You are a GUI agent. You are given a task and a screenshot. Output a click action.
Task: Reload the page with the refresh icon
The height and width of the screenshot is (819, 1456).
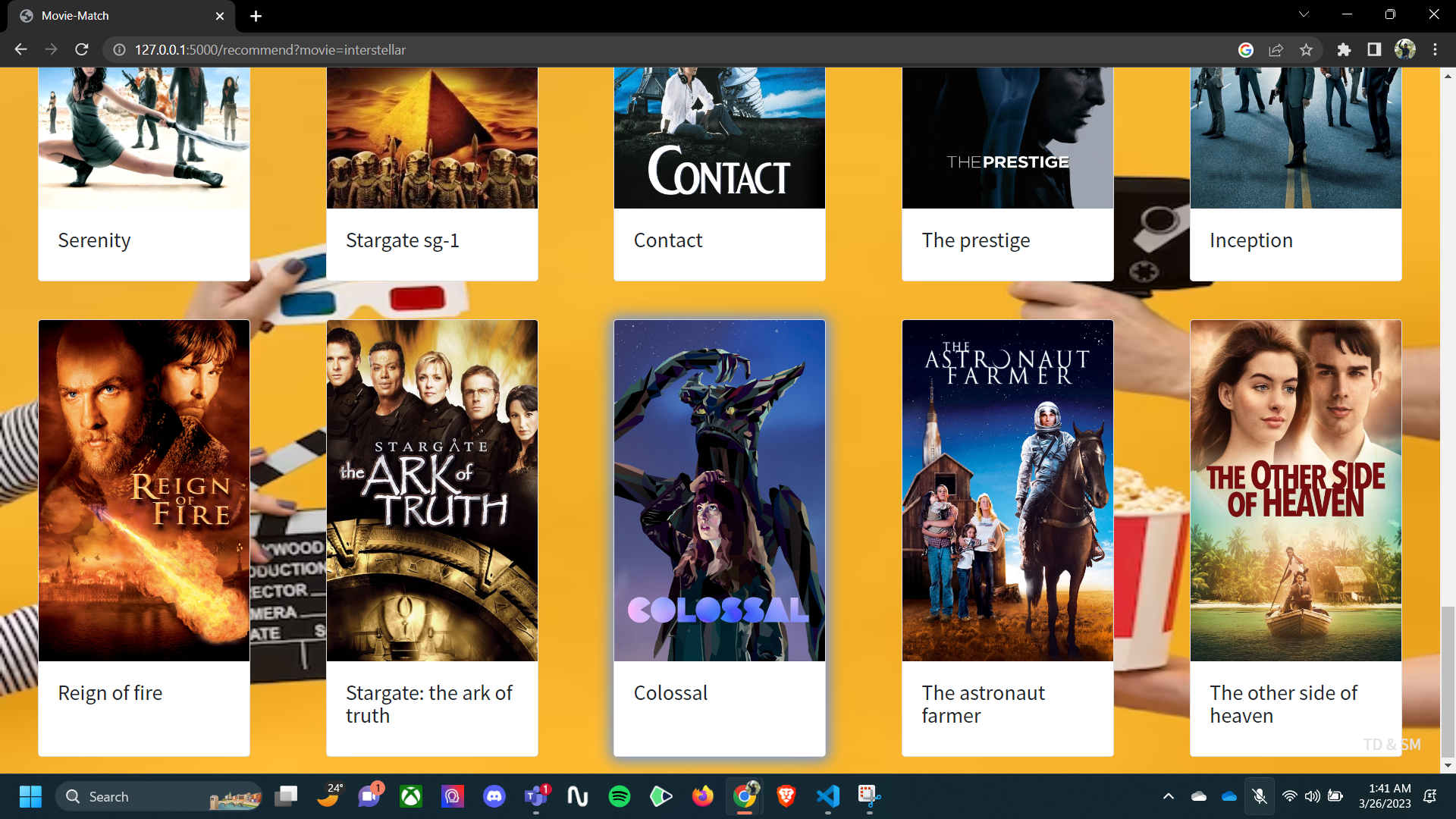(x=82, y=49)
